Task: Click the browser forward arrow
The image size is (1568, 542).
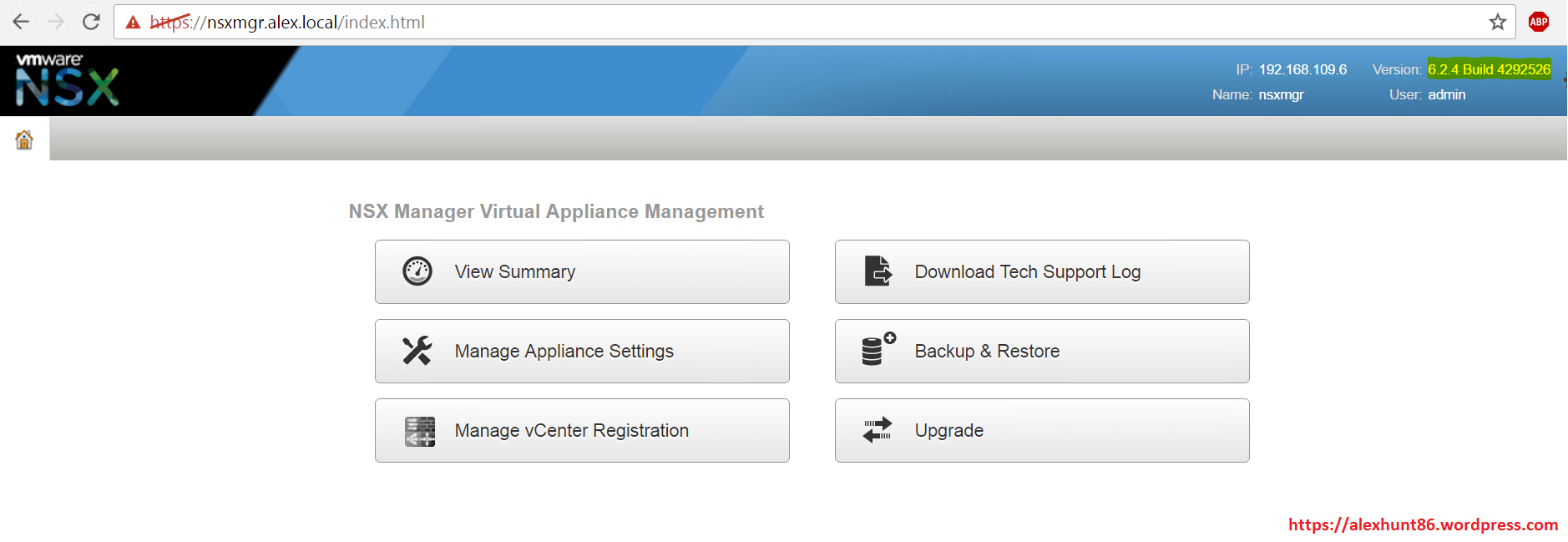Action: point(56,22)
